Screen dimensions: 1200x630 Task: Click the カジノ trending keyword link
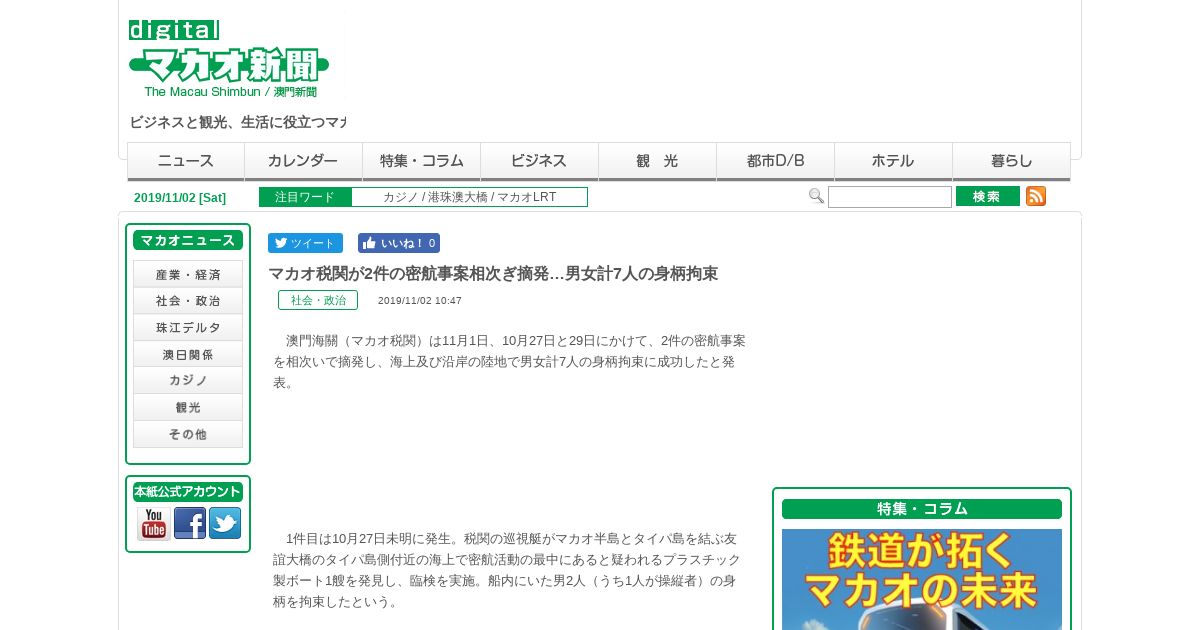(400, 197)
